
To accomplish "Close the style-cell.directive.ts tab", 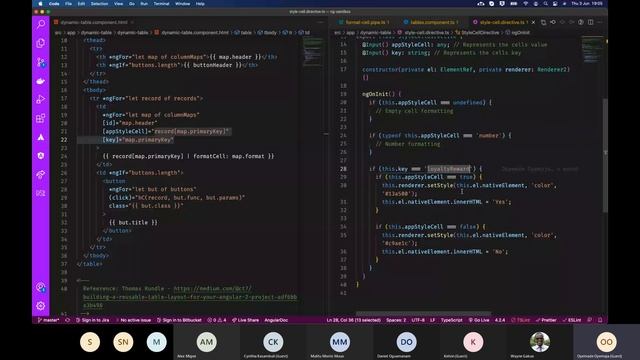I will [533, 22].
